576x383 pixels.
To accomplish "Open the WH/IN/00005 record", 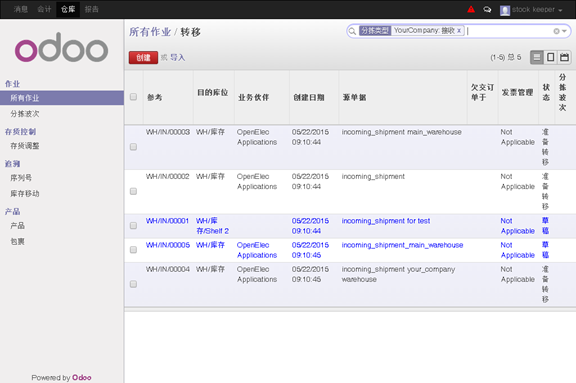I will pyautogui.click(x=168, y=245).
